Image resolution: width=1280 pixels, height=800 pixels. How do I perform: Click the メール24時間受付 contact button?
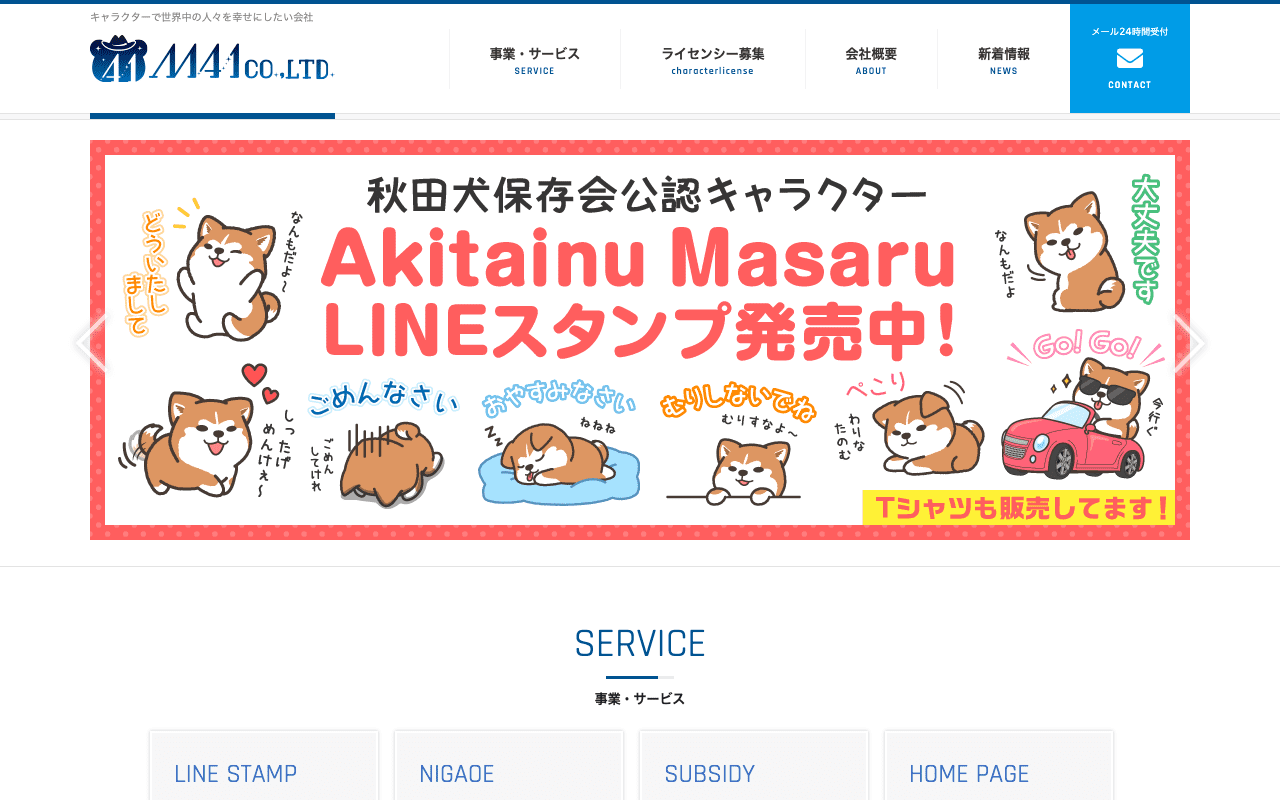pos(1130,58)
